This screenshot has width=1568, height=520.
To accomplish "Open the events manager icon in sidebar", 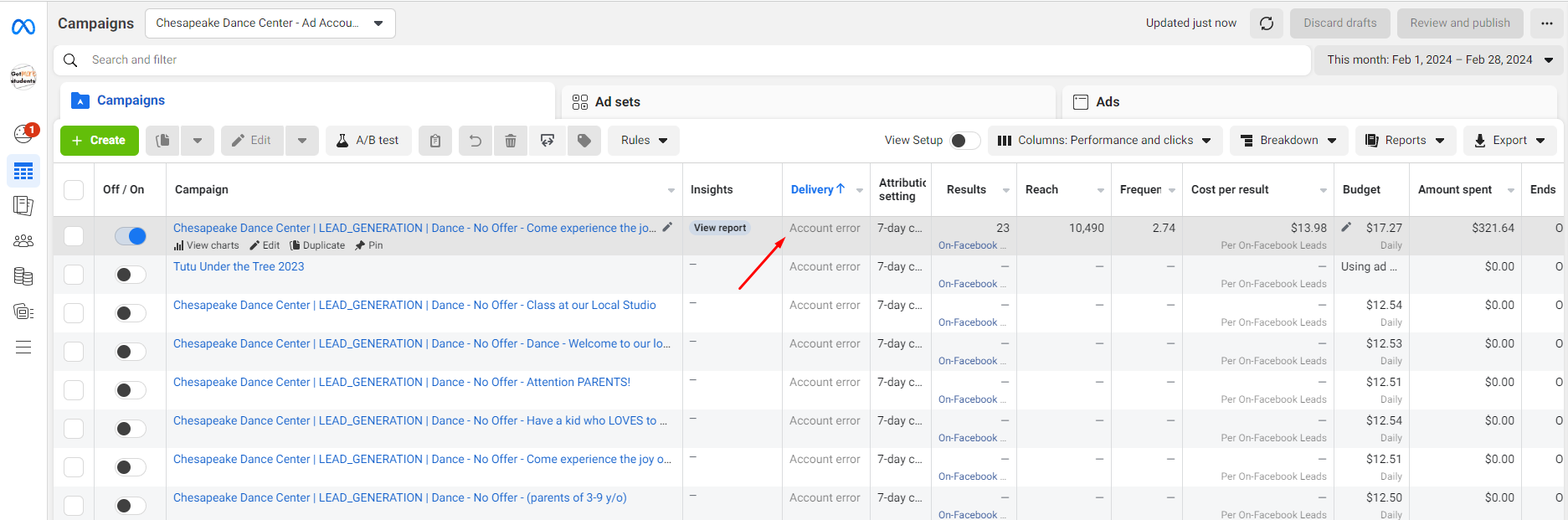I will [x=23, y=311].
